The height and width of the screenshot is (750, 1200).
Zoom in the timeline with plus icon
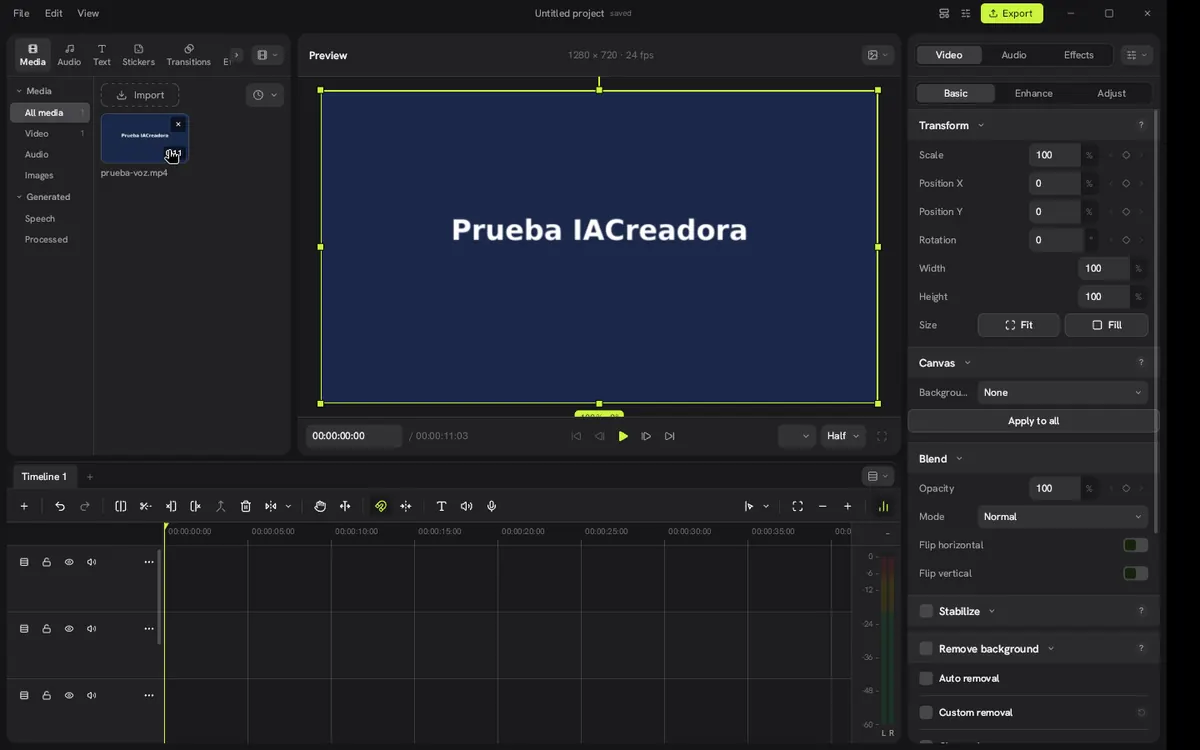[848, 506]
